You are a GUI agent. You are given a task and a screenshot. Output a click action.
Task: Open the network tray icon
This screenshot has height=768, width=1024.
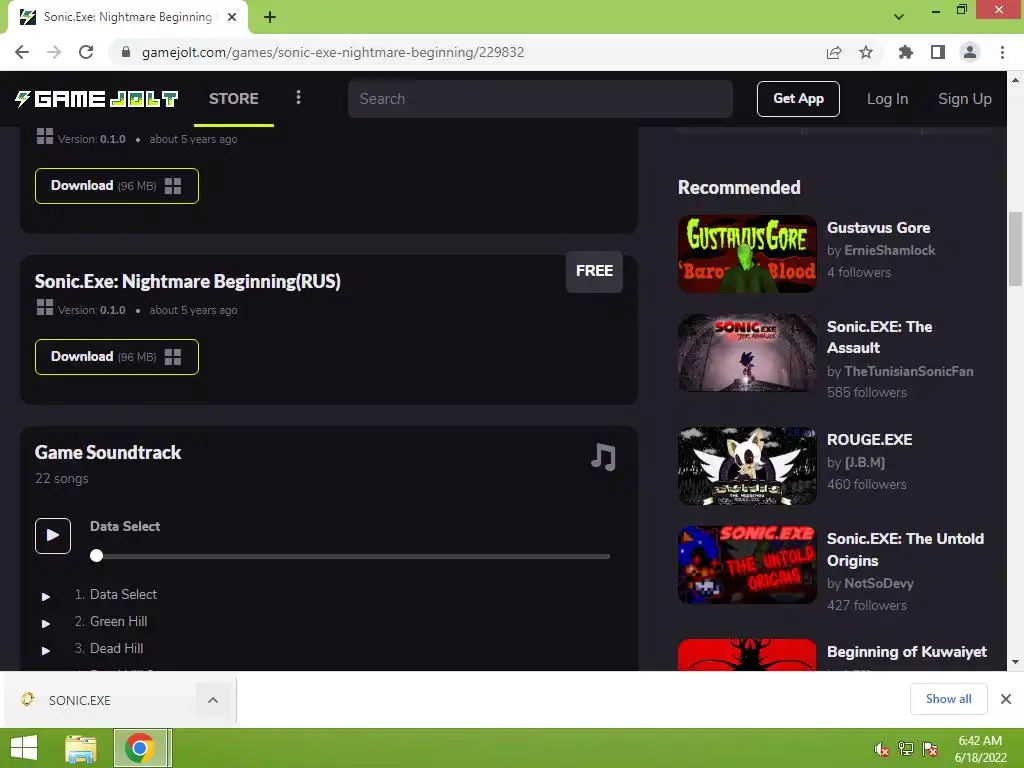pyautogui.click(x=906, y=749)
